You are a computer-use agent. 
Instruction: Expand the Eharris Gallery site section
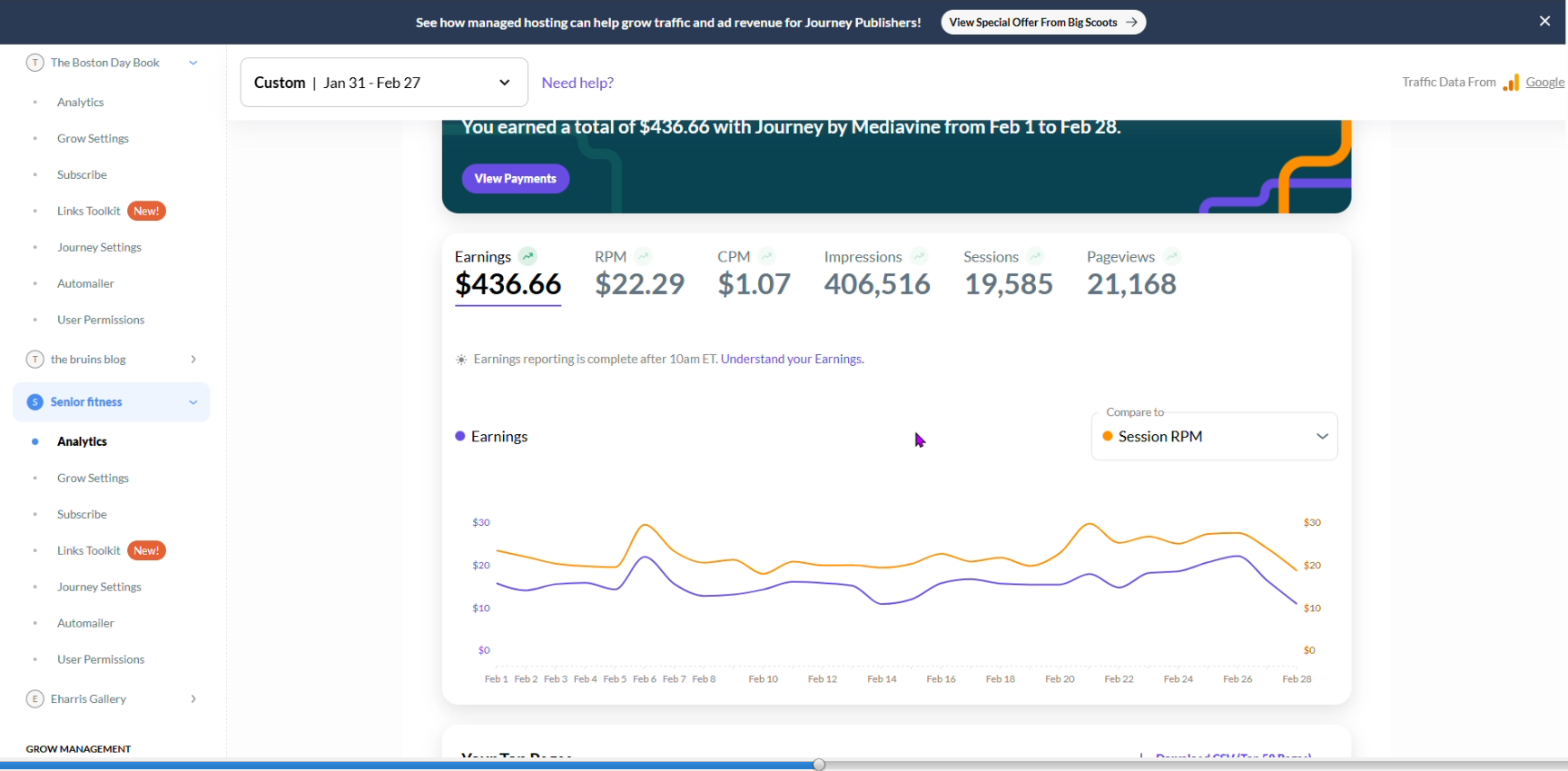tap(192, 699)
